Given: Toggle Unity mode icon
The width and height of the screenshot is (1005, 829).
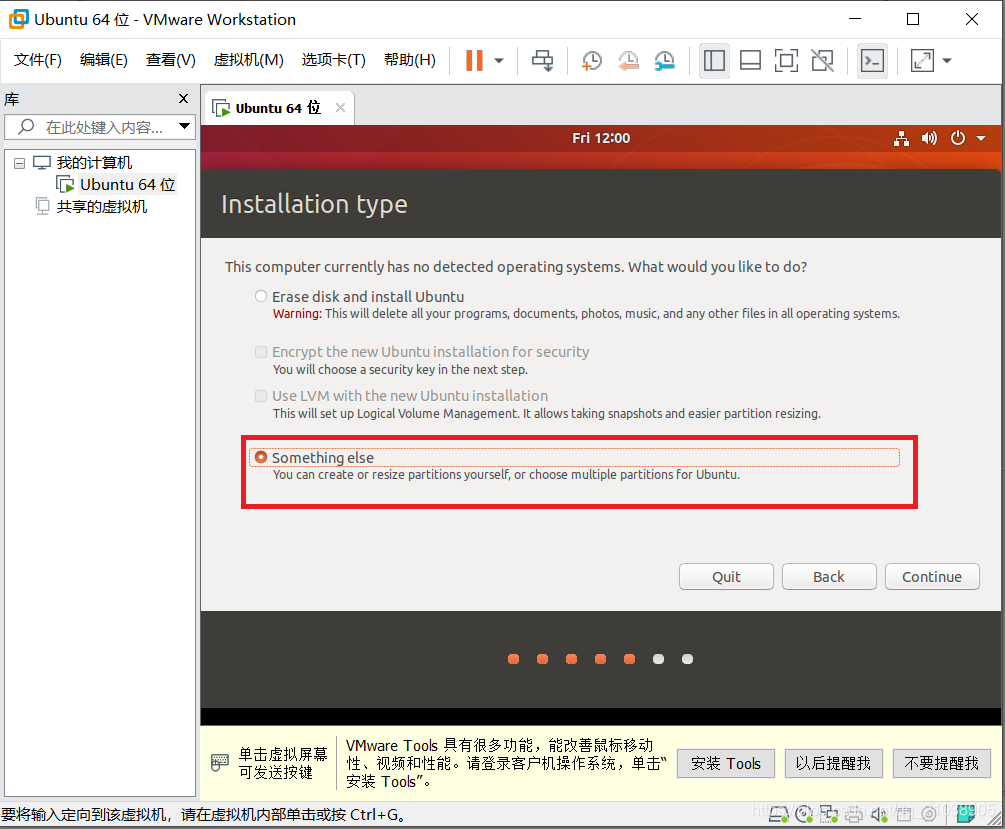Looking at the screenshot, I should [822, 61].
